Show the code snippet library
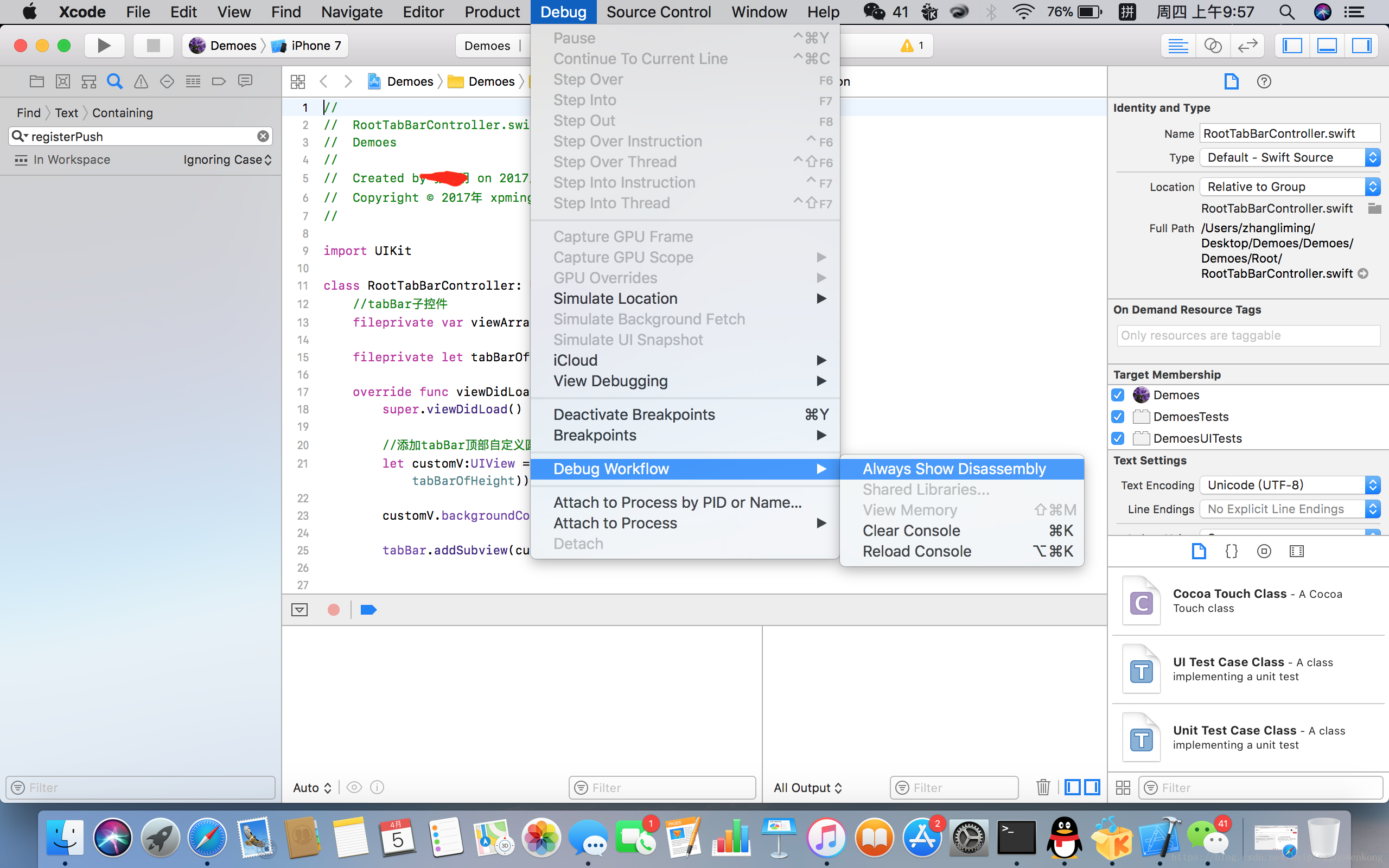This screenshot has height=868, width=1389. click(x=1231, y=551)
